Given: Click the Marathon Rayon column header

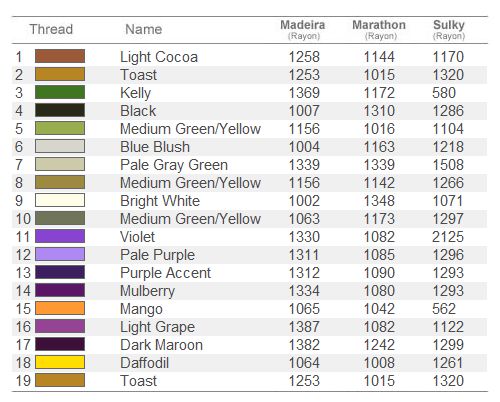Looking at the screenshot, I should [x=379, y=29].
